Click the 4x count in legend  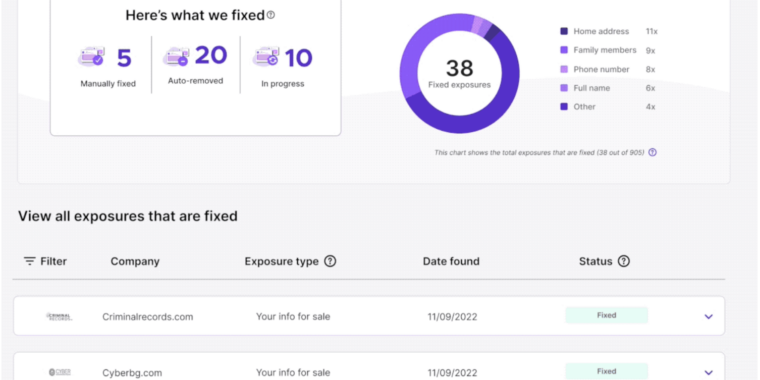[x=650, y=107]
